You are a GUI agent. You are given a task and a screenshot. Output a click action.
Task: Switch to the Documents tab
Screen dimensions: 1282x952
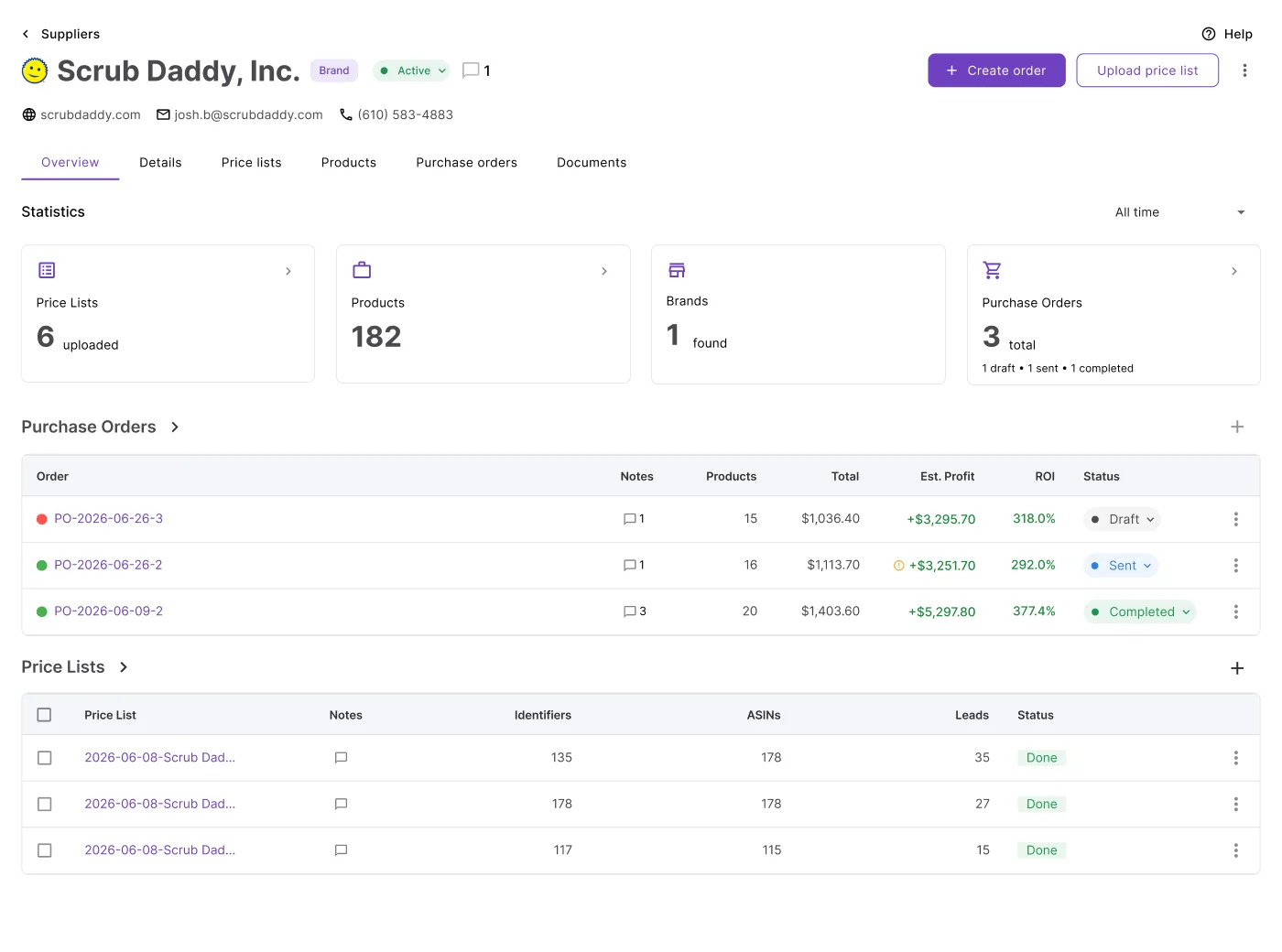coord(592,163)
